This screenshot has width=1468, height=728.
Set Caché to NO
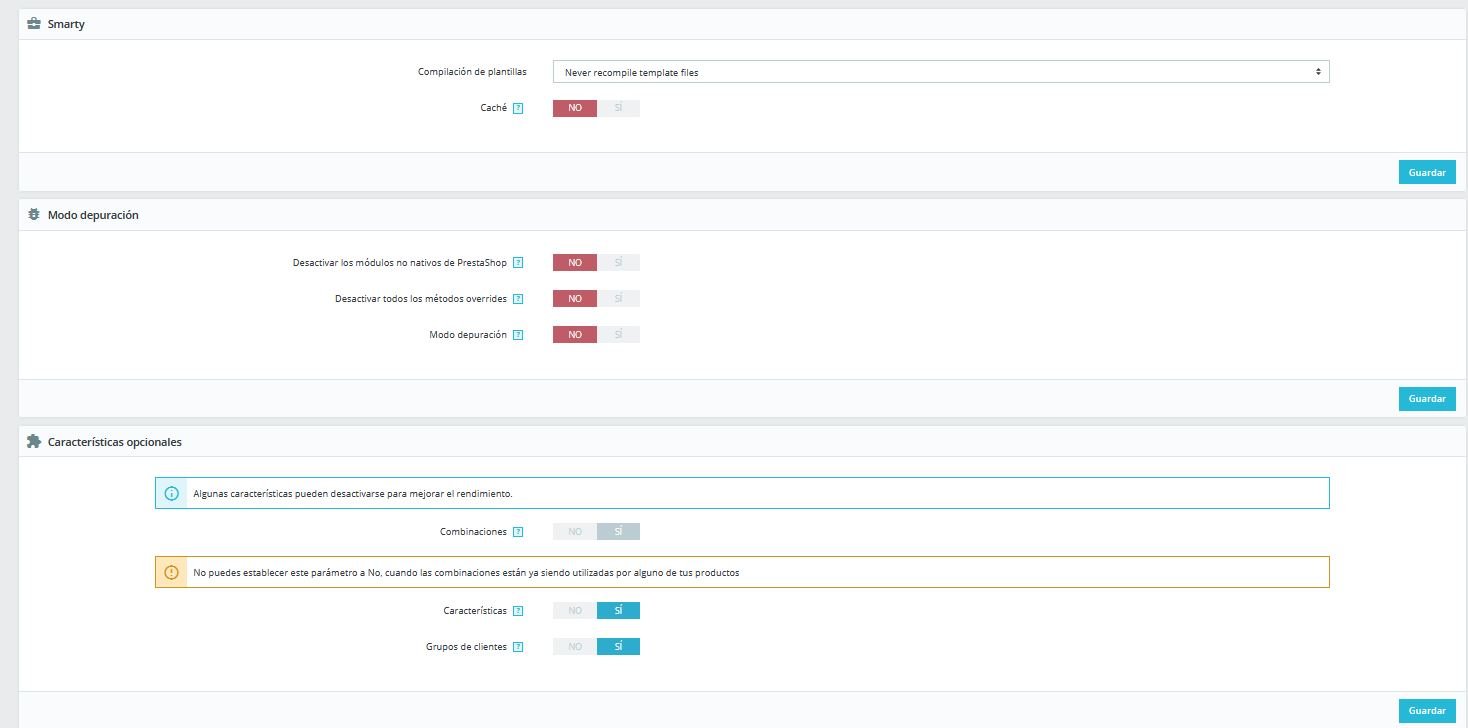tap(575, 108)
